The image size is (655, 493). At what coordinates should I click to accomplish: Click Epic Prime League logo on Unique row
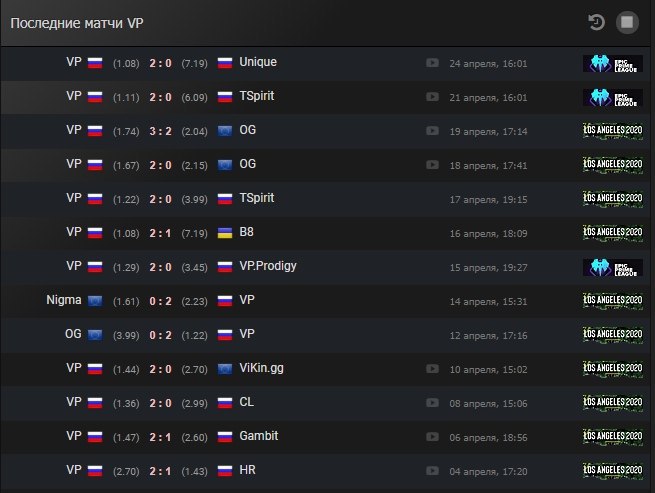613,64
